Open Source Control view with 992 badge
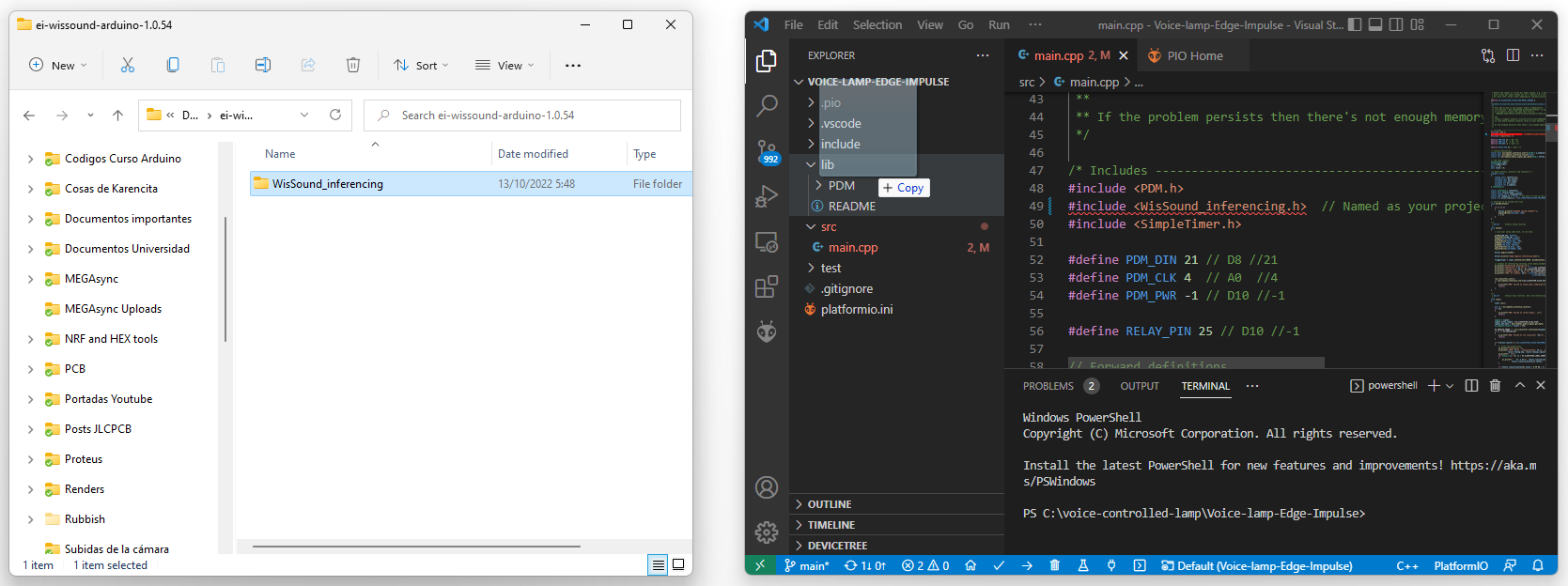The width and height of the screenshot is (1568, 586). pyautogui.click(x=767, y=150)
